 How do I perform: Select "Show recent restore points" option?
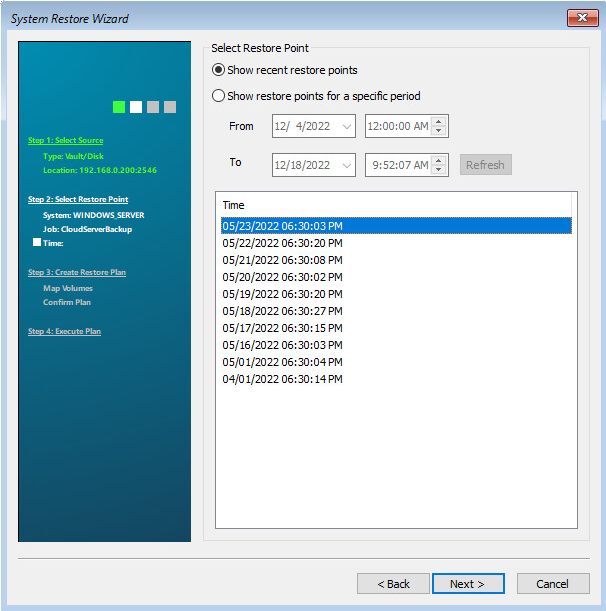pos(219,70)
